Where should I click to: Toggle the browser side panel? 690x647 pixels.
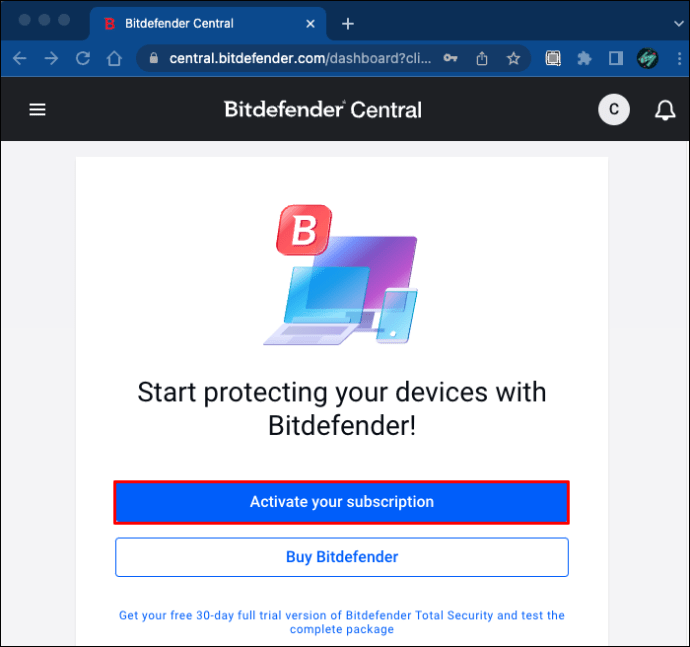[615, 59]
